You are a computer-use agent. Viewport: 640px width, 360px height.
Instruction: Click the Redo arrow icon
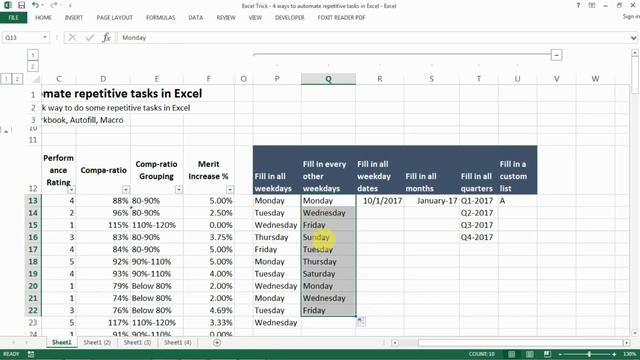click(x=53, y=5)
